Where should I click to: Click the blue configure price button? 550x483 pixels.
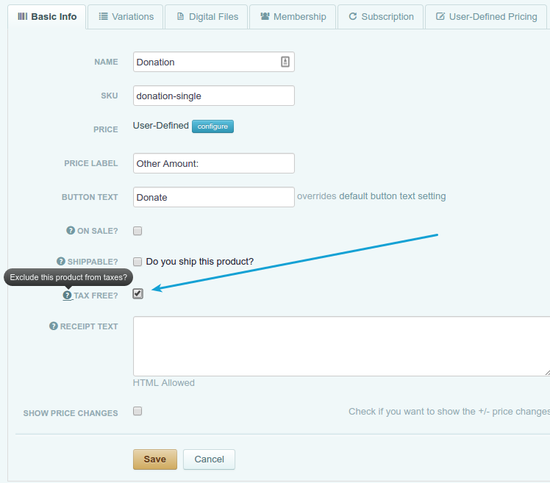213,126
